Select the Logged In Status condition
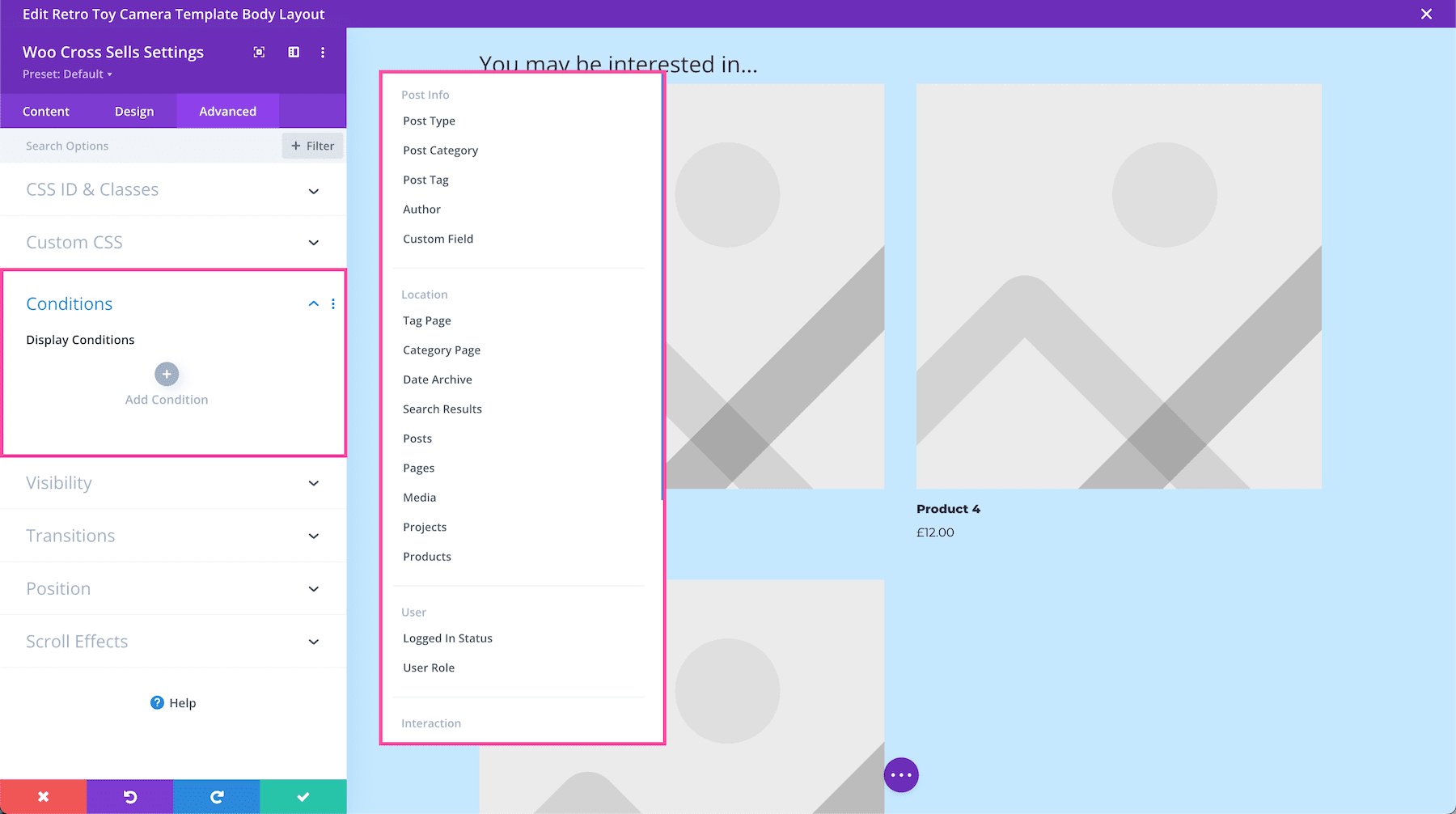 click(447, 638)
